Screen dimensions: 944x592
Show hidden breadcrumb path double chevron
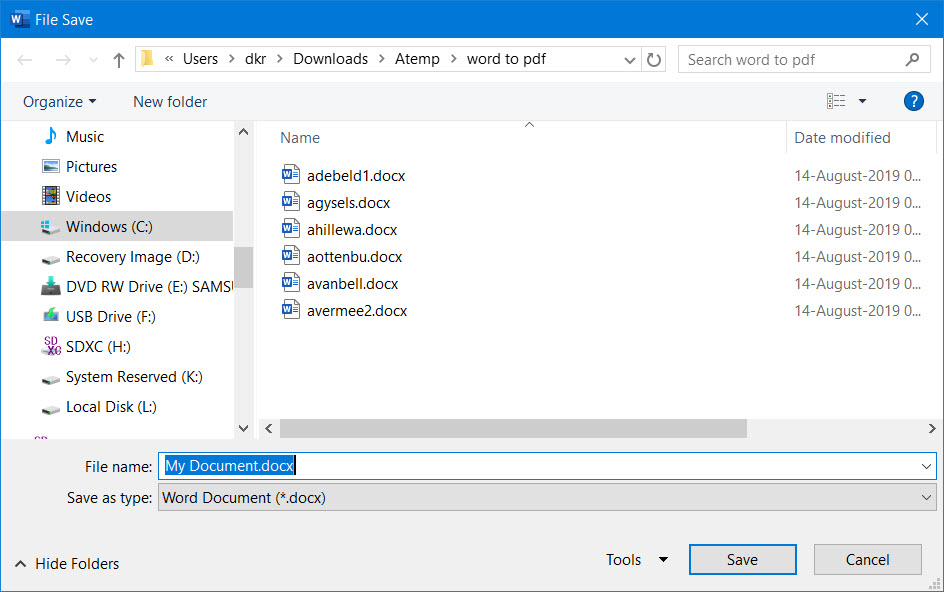point(169,59)
